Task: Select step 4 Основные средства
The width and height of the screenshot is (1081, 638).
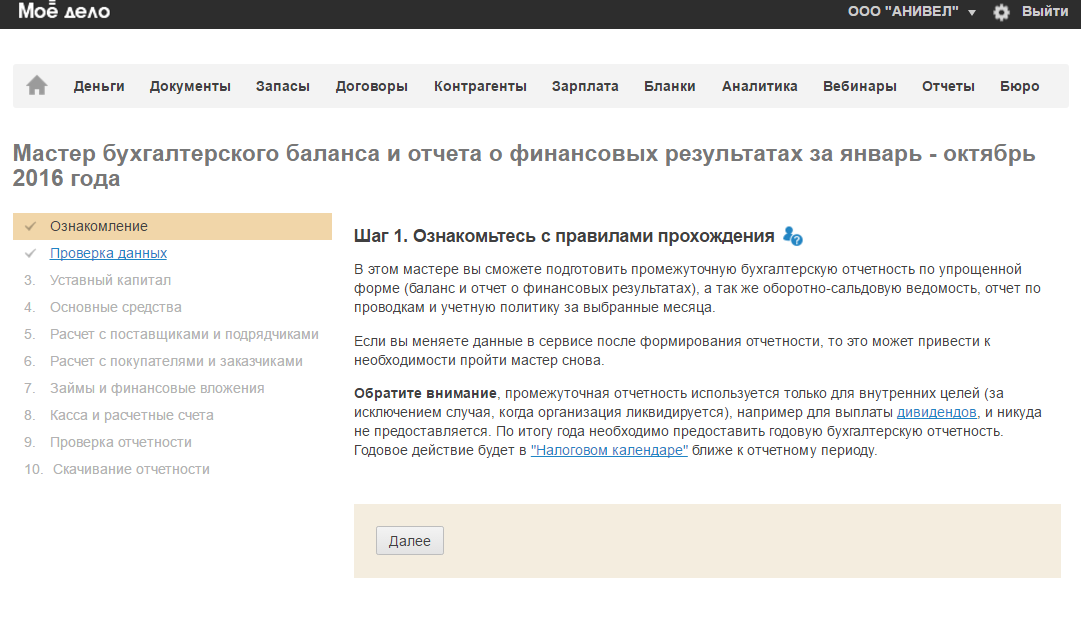Action: pos(116,307)
